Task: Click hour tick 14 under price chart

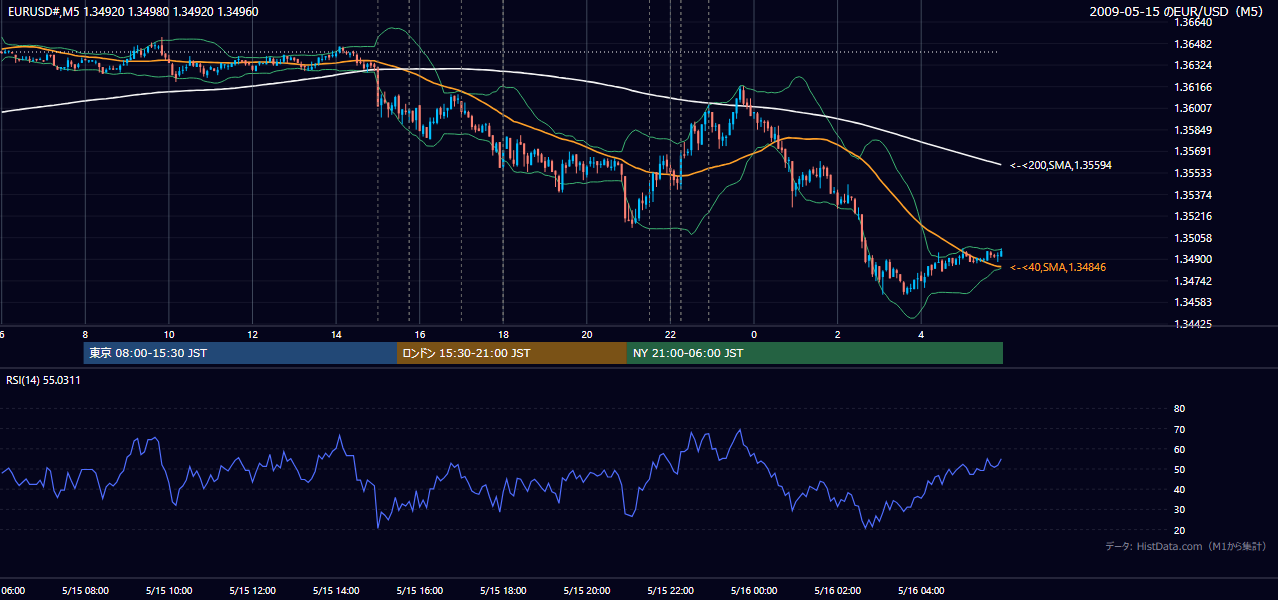Action: [x=336, y=334]
